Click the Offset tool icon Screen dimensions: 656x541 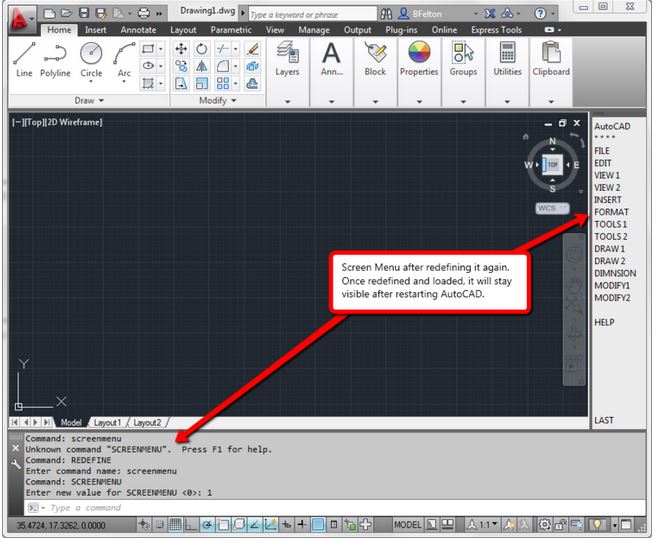pyautogui.click(x=252, y=83)
